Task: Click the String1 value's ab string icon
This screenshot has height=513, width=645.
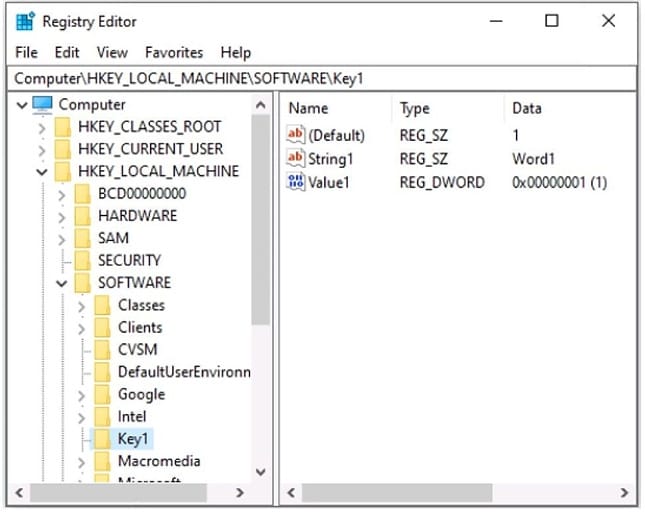Action: pyautogui.click(x=295, y=158)
